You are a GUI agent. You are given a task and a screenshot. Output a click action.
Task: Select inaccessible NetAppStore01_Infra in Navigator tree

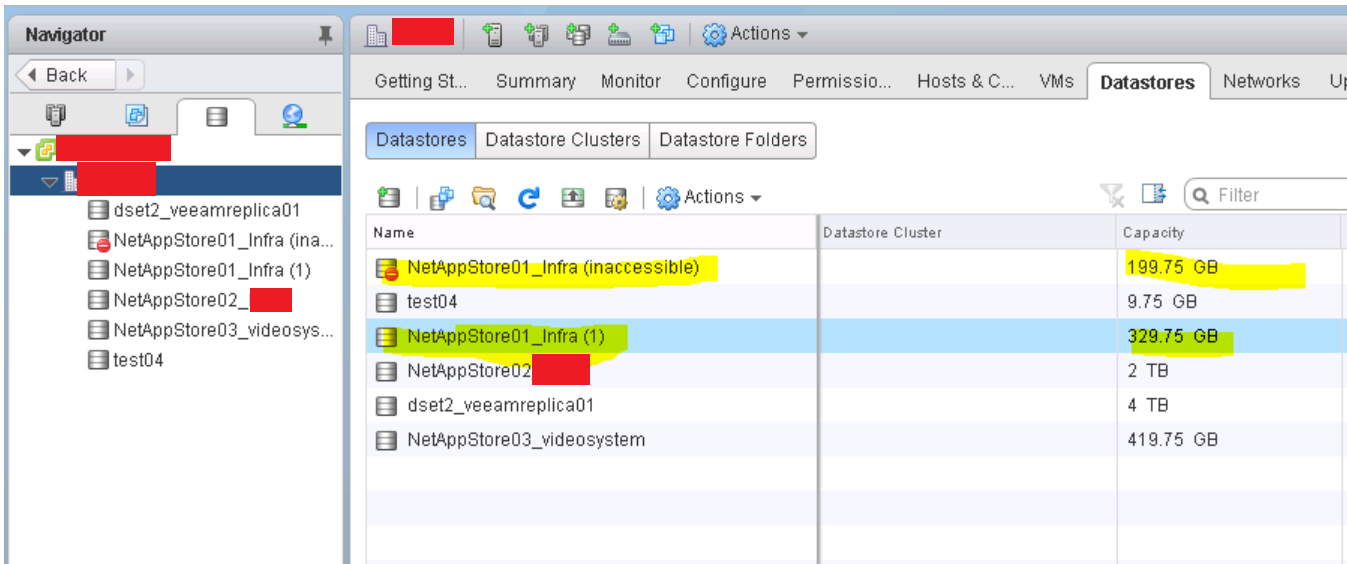pos(211,240)
